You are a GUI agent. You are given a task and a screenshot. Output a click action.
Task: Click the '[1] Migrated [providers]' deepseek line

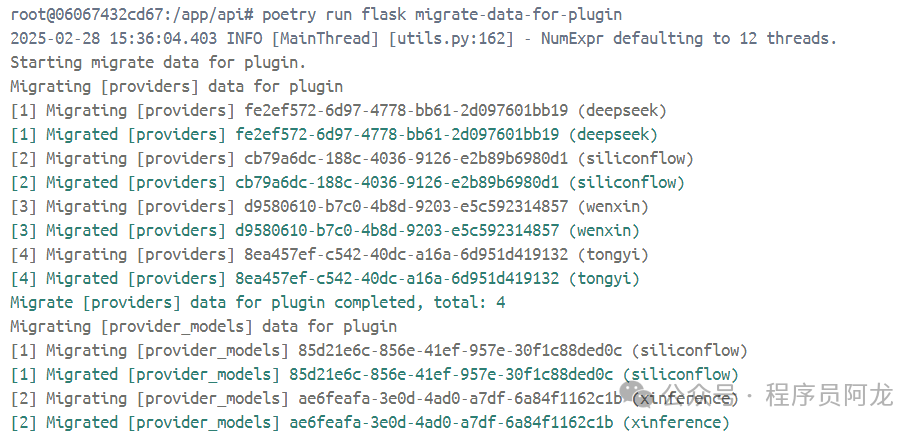334,134
